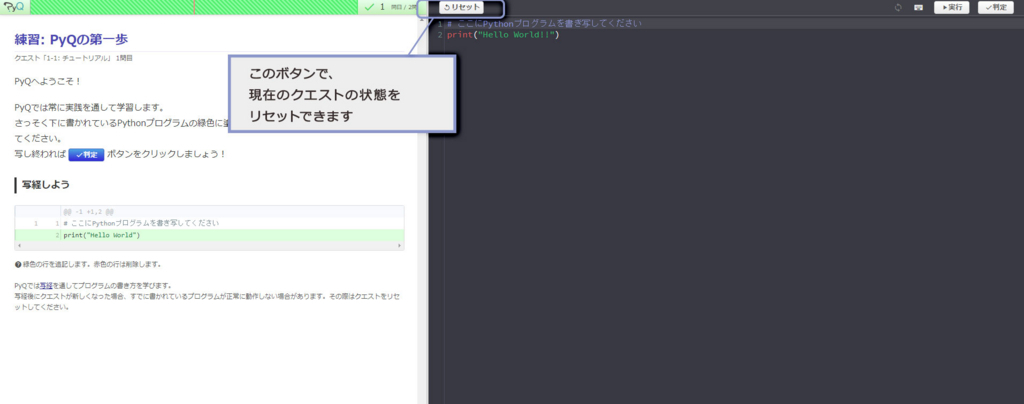Click the heading 練習: PyQの第一歩
This screenshot has width=1024, height=404.
click(71, 39)
